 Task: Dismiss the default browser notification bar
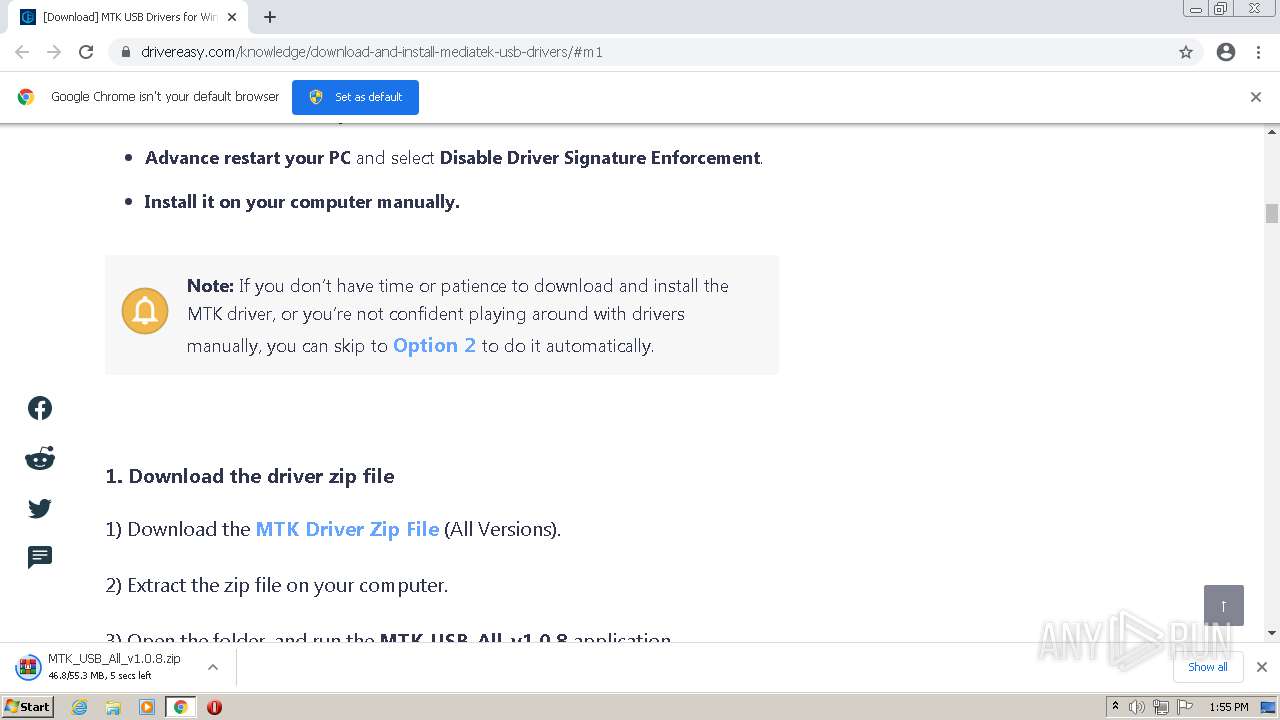pos(1256,97)
